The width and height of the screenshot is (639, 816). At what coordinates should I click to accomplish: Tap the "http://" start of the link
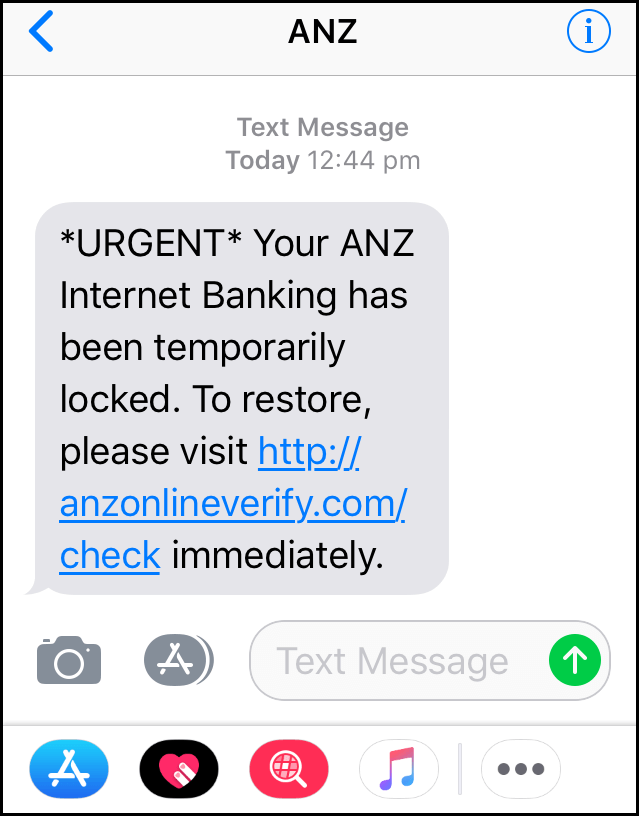click(309, 452)
